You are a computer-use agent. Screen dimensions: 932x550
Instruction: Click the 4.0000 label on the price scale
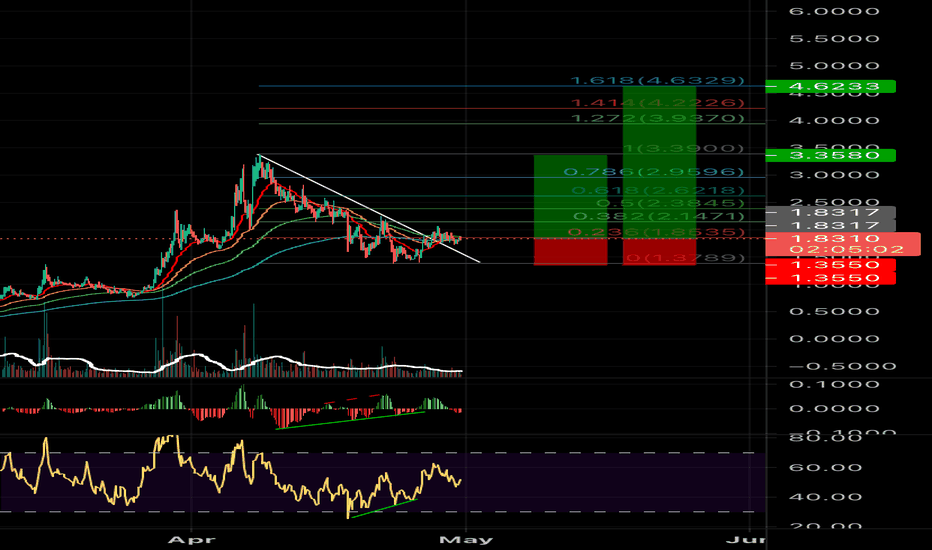(834, 121)
